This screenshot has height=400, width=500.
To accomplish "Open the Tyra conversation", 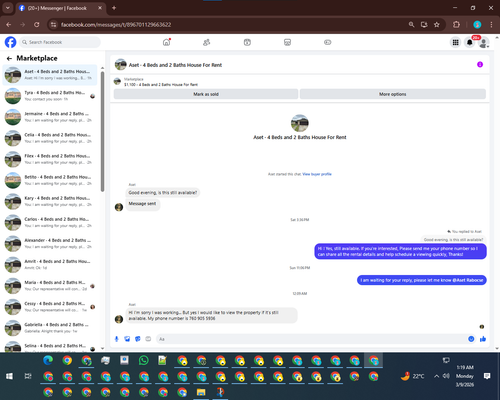I will pyautogui.click(x=50, y=96).
